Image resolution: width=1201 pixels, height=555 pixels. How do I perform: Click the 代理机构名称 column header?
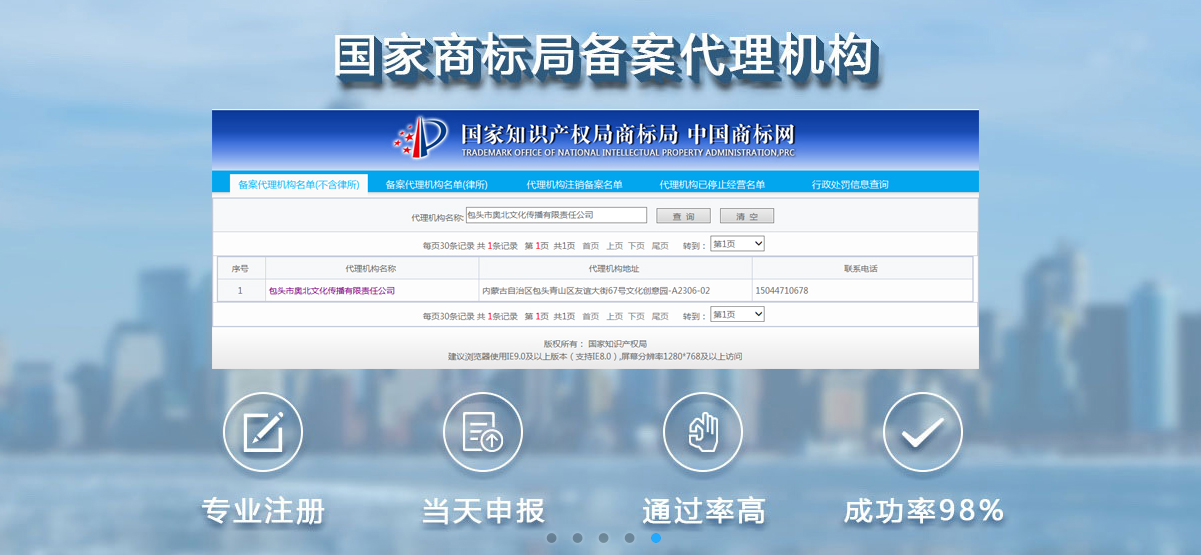[x=371, y=268]
